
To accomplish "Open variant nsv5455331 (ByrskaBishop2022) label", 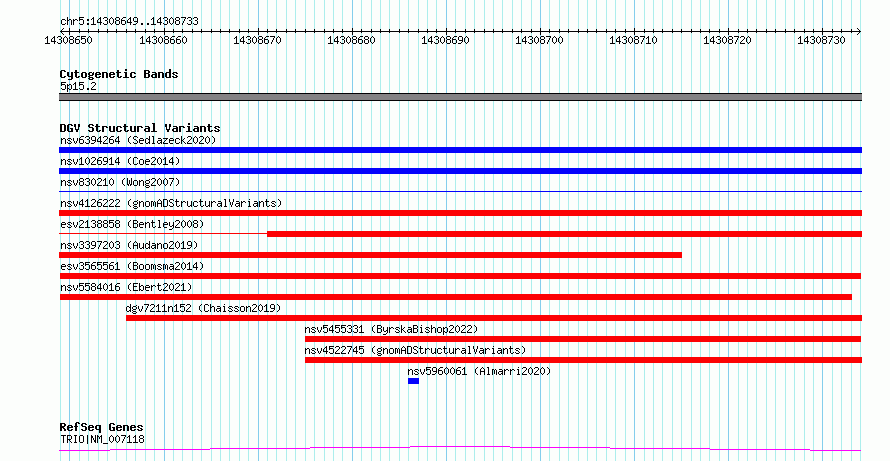I will [391, 329].
